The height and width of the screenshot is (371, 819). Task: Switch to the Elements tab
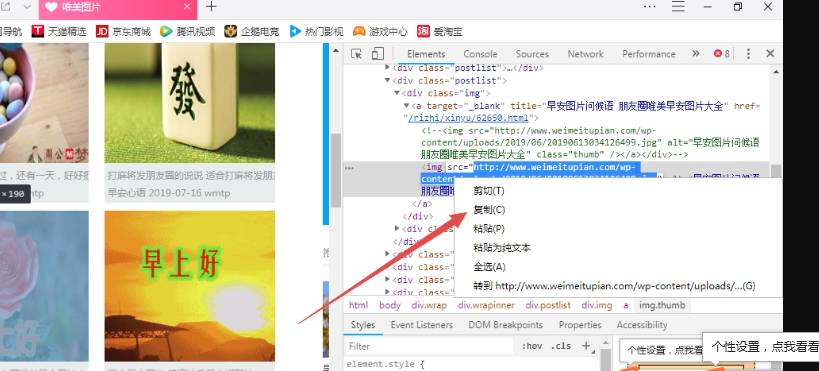click(426, 54)
